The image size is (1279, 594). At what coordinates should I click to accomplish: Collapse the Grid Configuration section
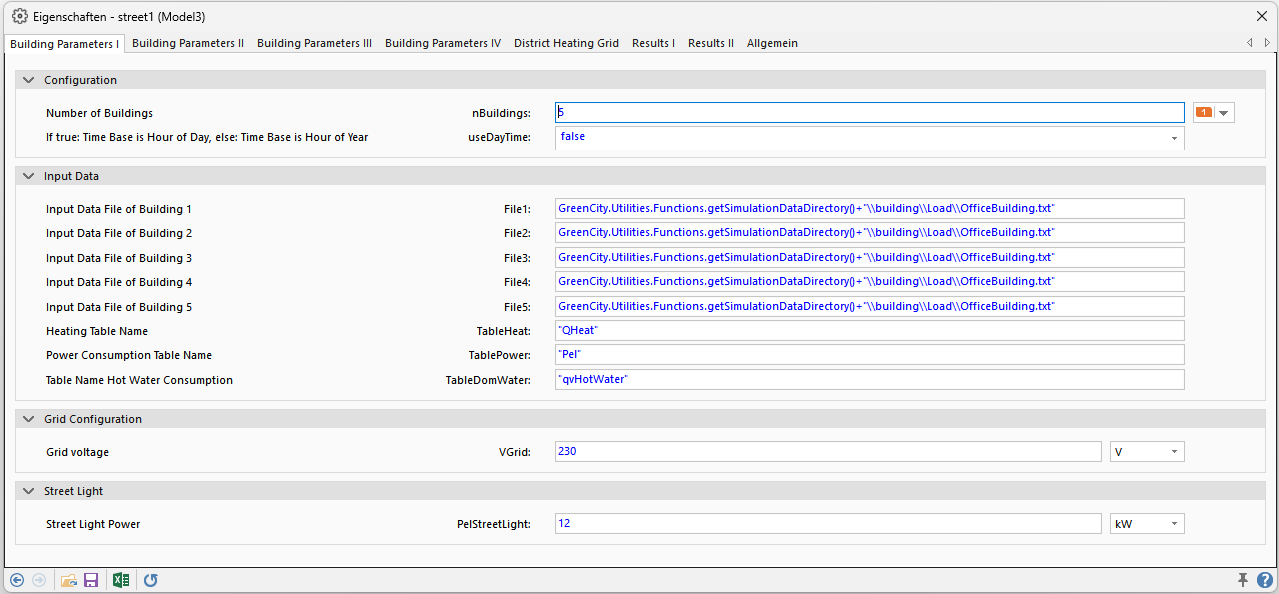pyautogui.click(x=27, y=419)
